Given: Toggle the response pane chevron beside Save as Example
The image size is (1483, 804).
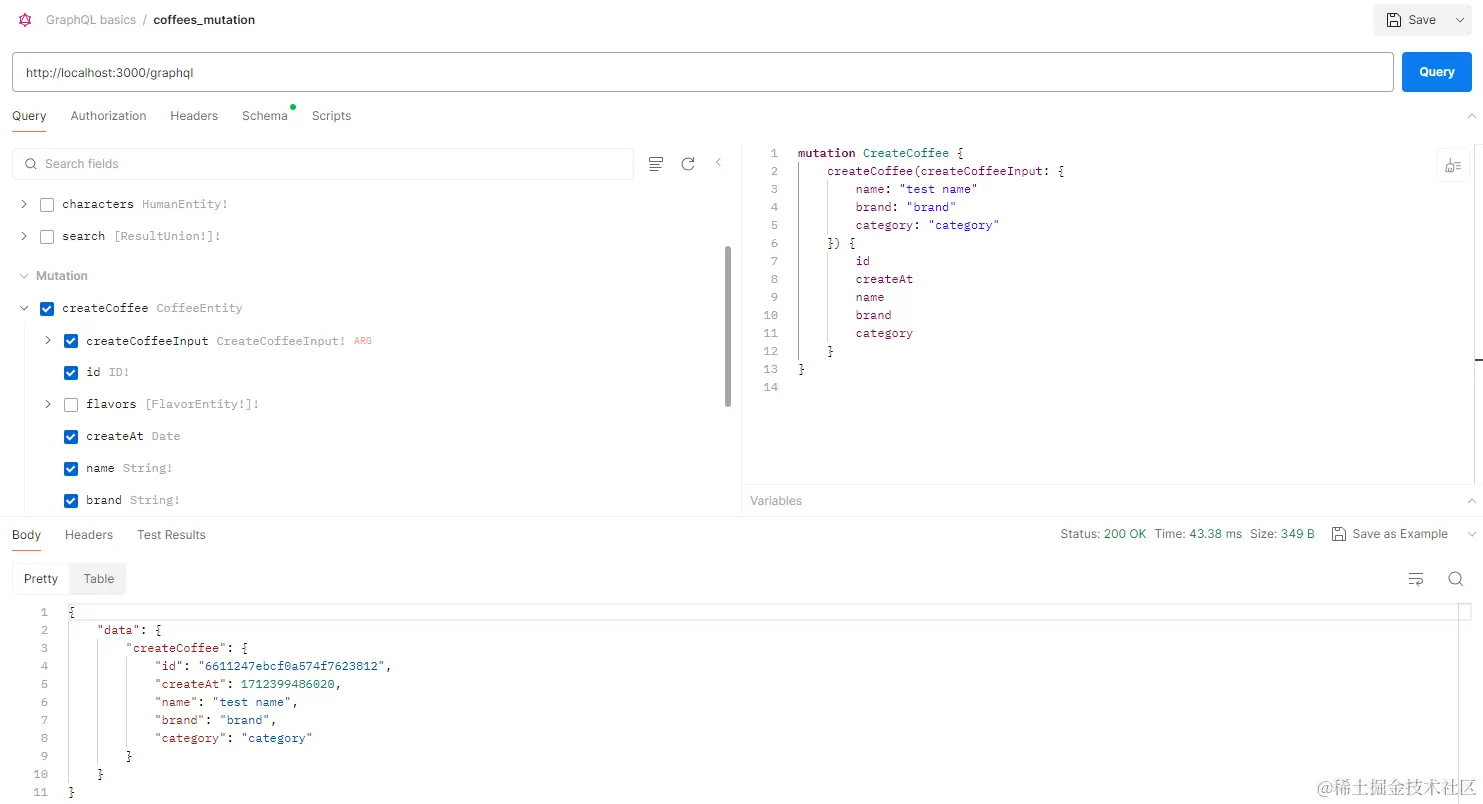Looking at the screenshot, I should pyautogui.click(x=1471, y=535).
